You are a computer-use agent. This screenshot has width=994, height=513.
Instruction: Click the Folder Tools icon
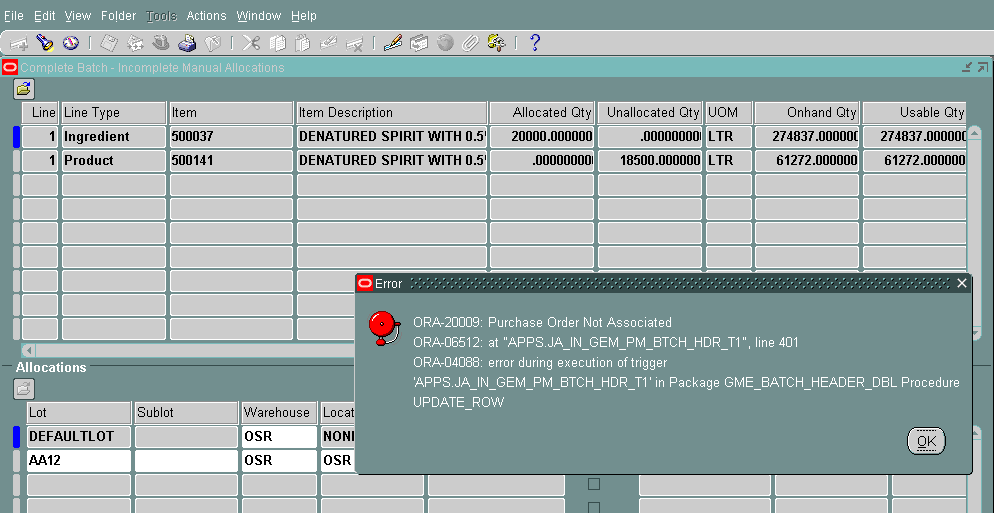coord(496,43)
